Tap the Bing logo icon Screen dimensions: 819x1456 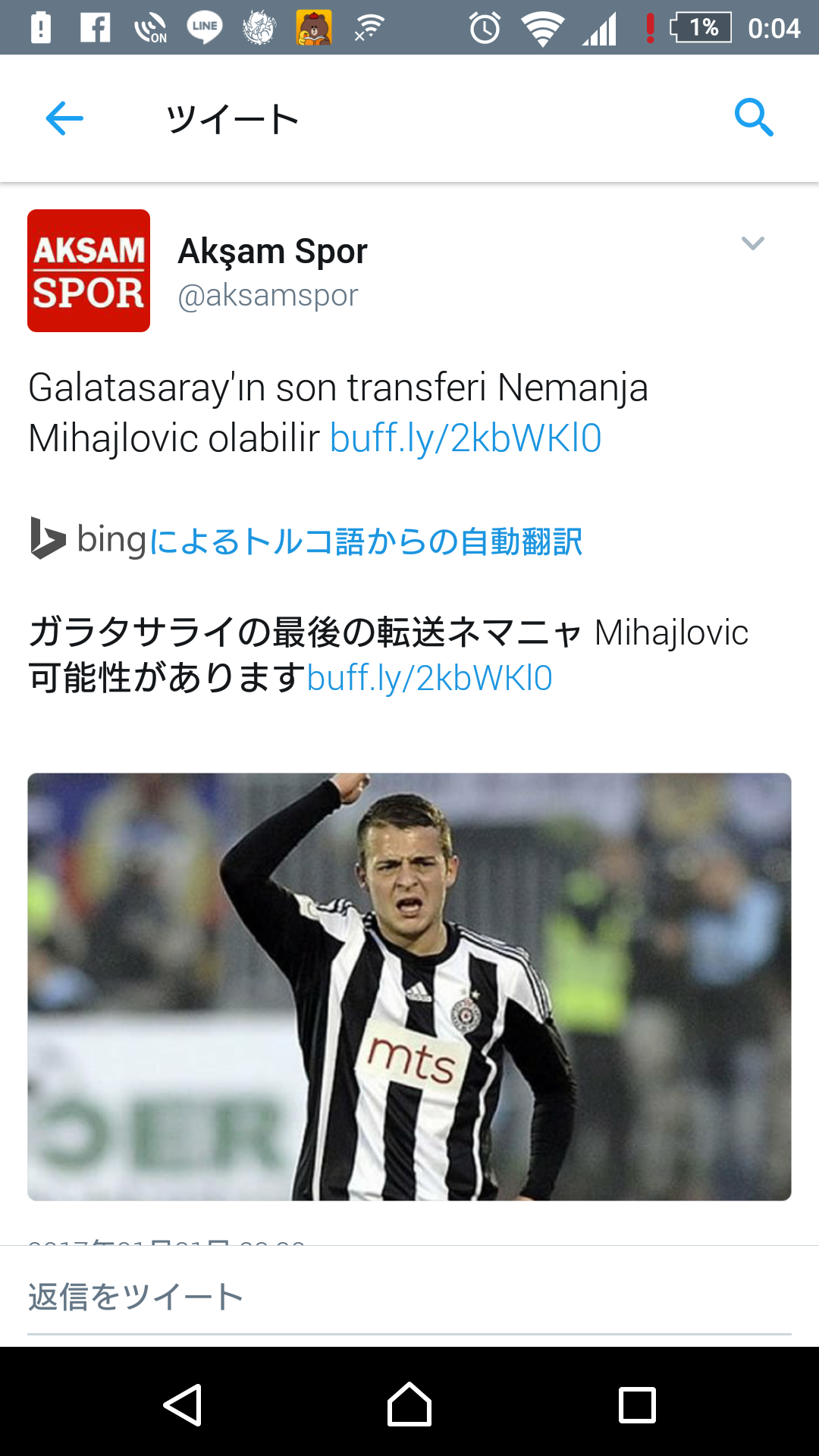click(x=47, y=538)
